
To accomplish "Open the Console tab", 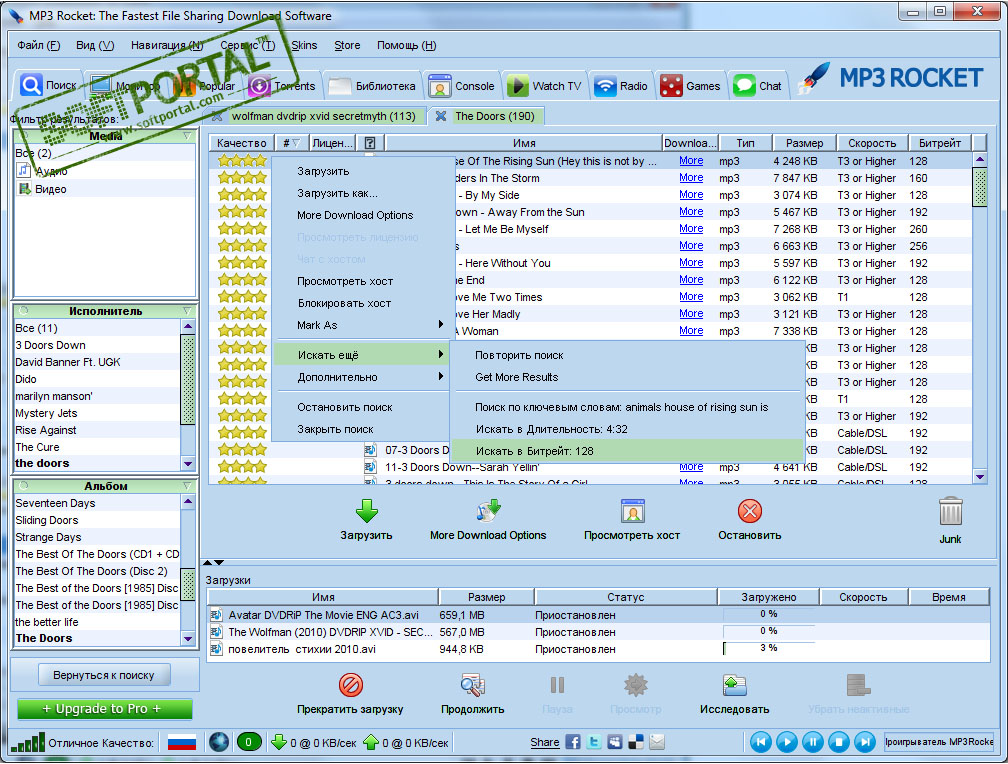I will pos(462,86).
